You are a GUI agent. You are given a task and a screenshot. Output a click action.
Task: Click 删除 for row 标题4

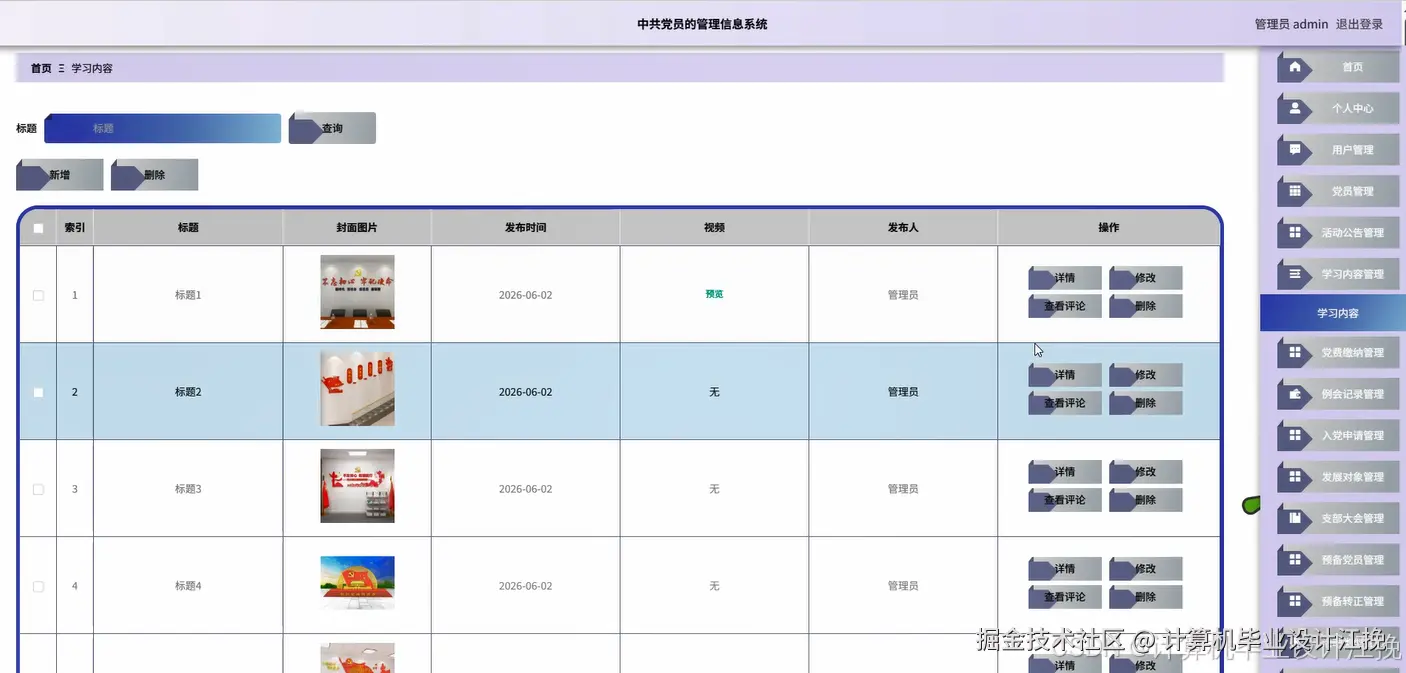pos(1146,597)
